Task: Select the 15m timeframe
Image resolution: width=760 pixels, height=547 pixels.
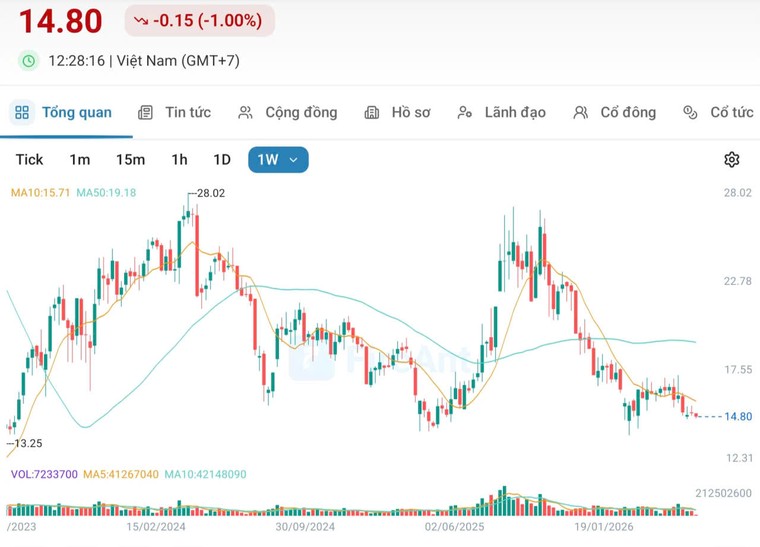Action: tap(130, 159)
